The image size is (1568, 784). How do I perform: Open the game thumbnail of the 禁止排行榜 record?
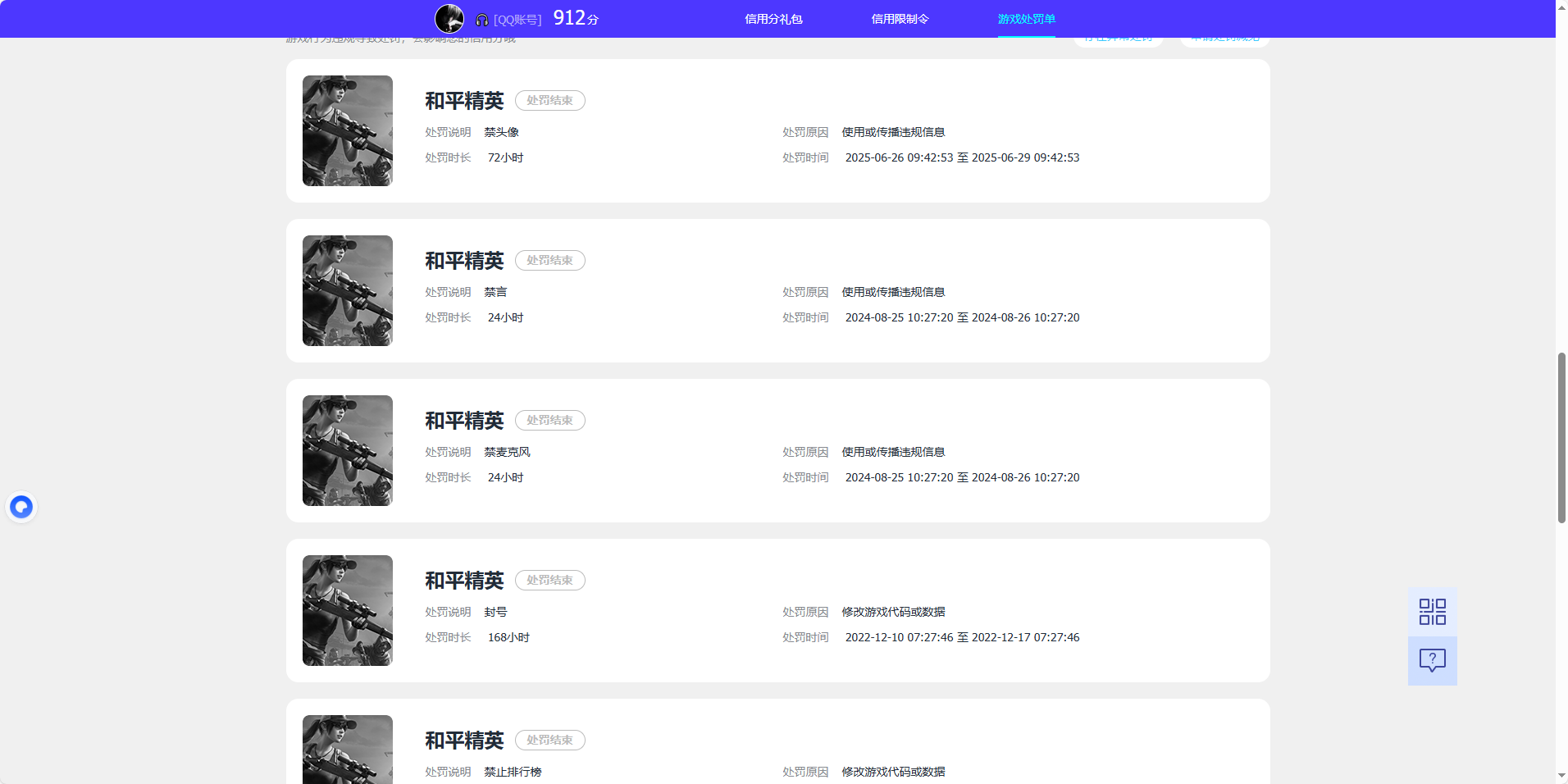(x=347, y=749)
